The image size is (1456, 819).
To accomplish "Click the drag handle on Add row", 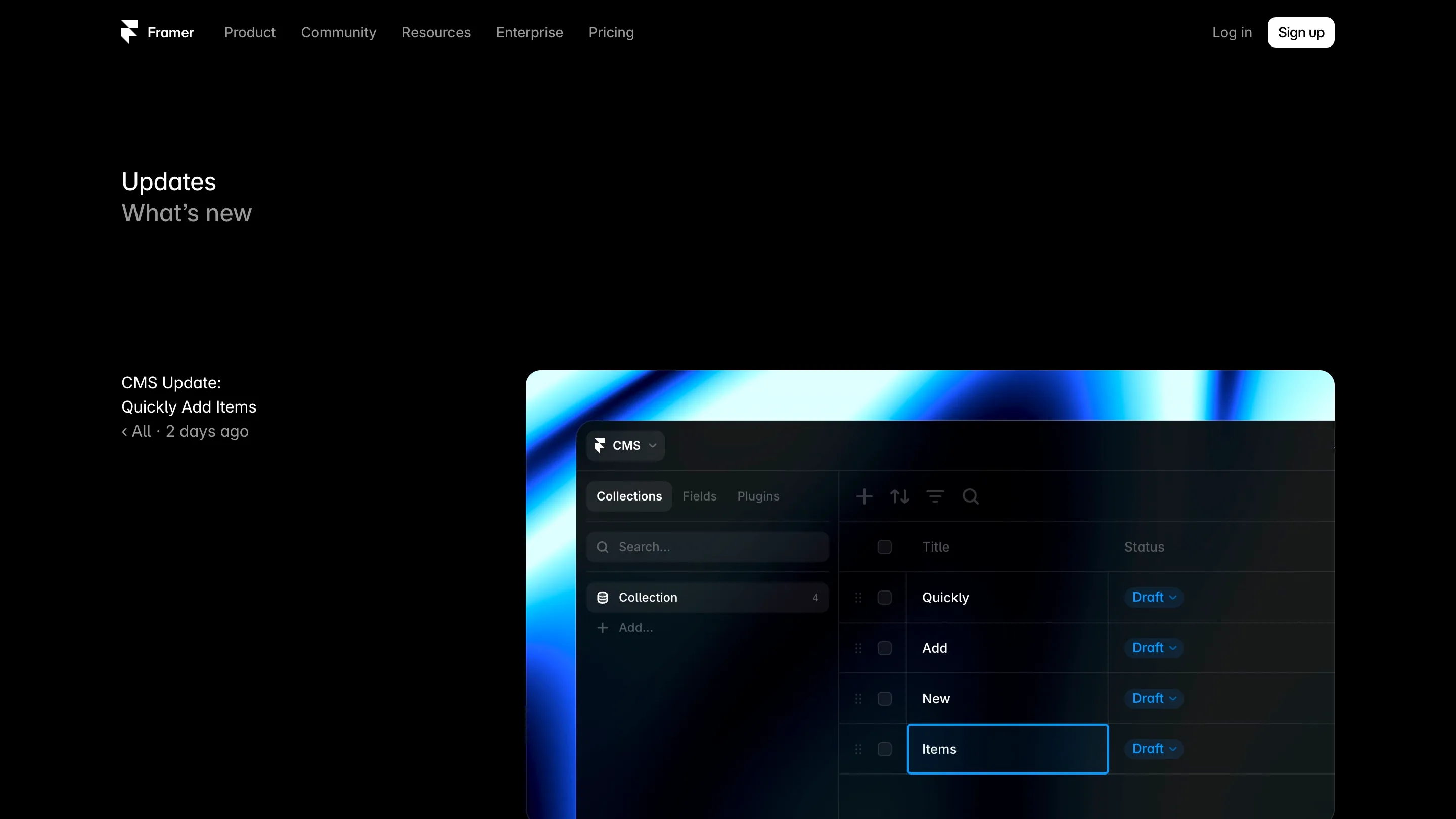I will pos(858,648).
